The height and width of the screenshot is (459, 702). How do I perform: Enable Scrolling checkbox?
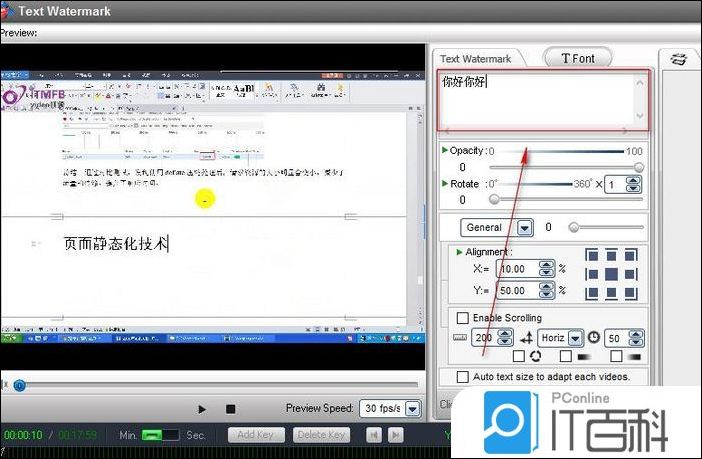tap(462, 318)
